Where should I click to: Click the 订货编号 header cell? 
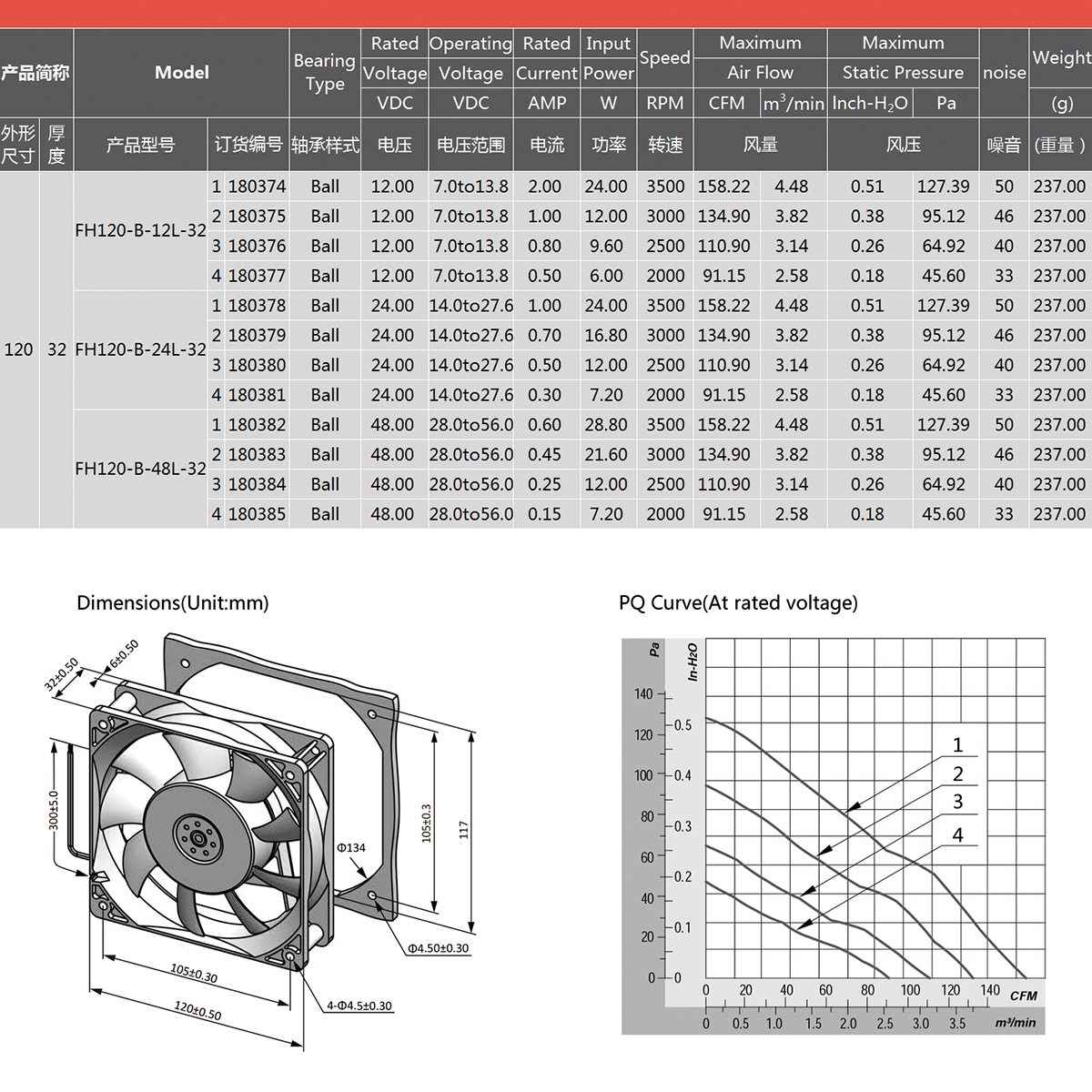(248, 145)
